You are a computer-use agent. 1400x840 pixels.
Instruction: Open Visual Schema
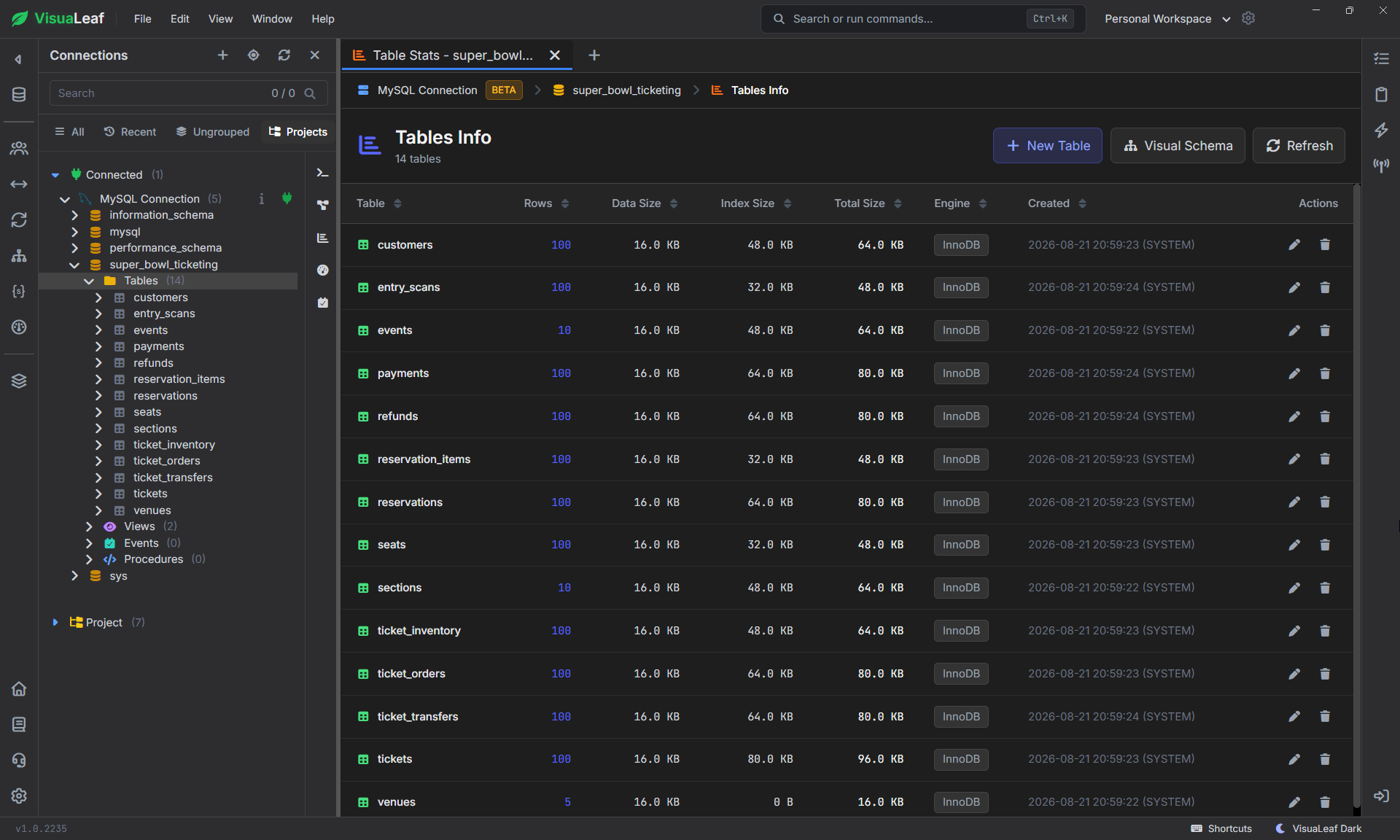[1178, 146]
